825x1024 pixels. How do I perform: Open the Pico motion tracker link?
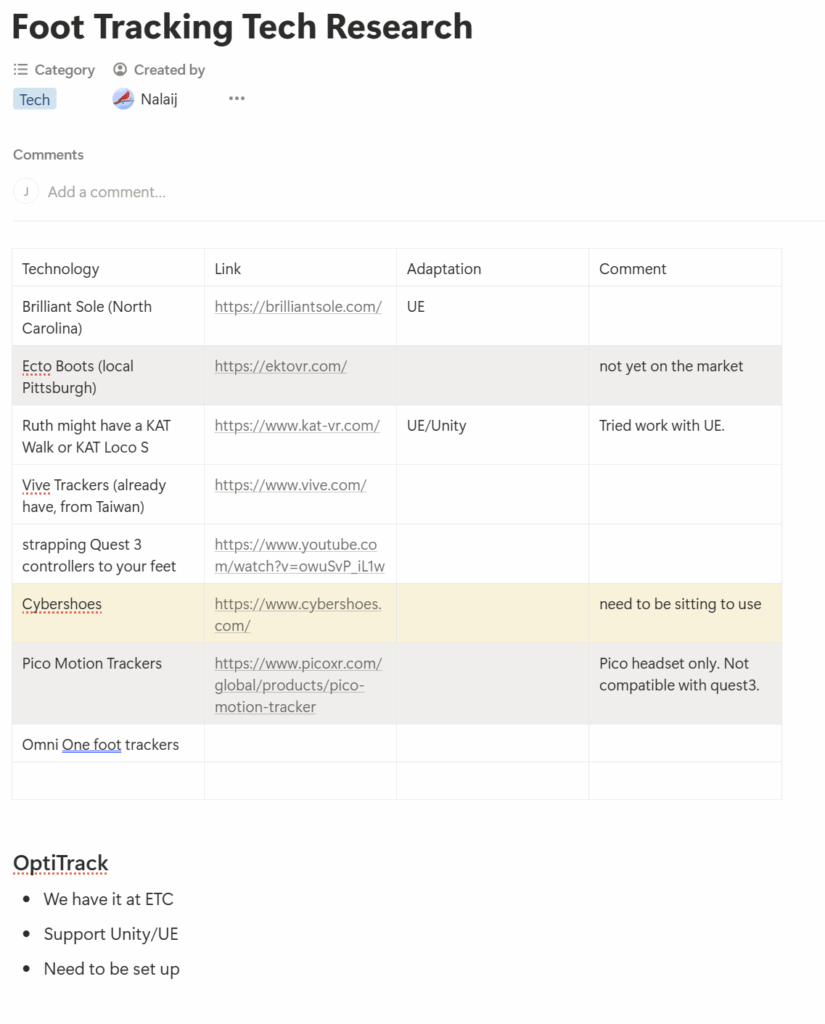click(298, 685)
